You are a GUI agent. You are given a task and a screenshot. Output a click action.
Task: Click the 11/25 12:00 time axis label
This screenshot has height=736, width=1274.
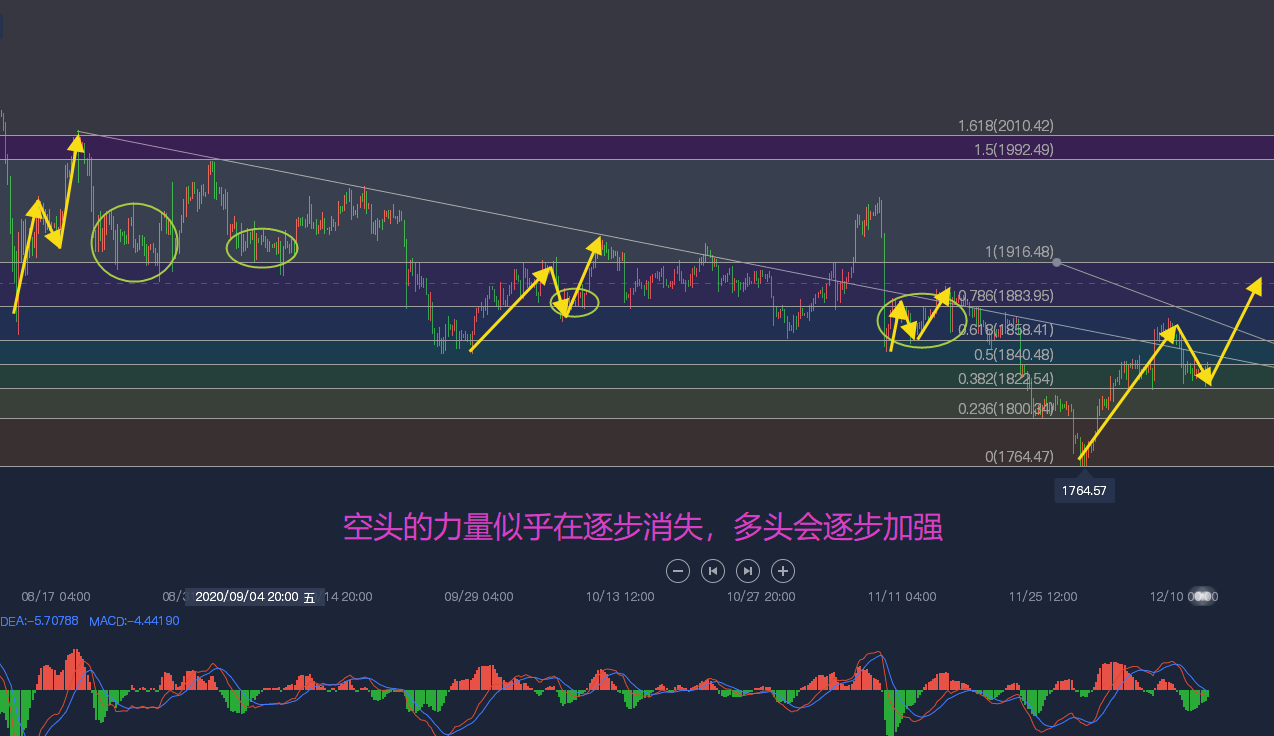(x=1043, y=597)
